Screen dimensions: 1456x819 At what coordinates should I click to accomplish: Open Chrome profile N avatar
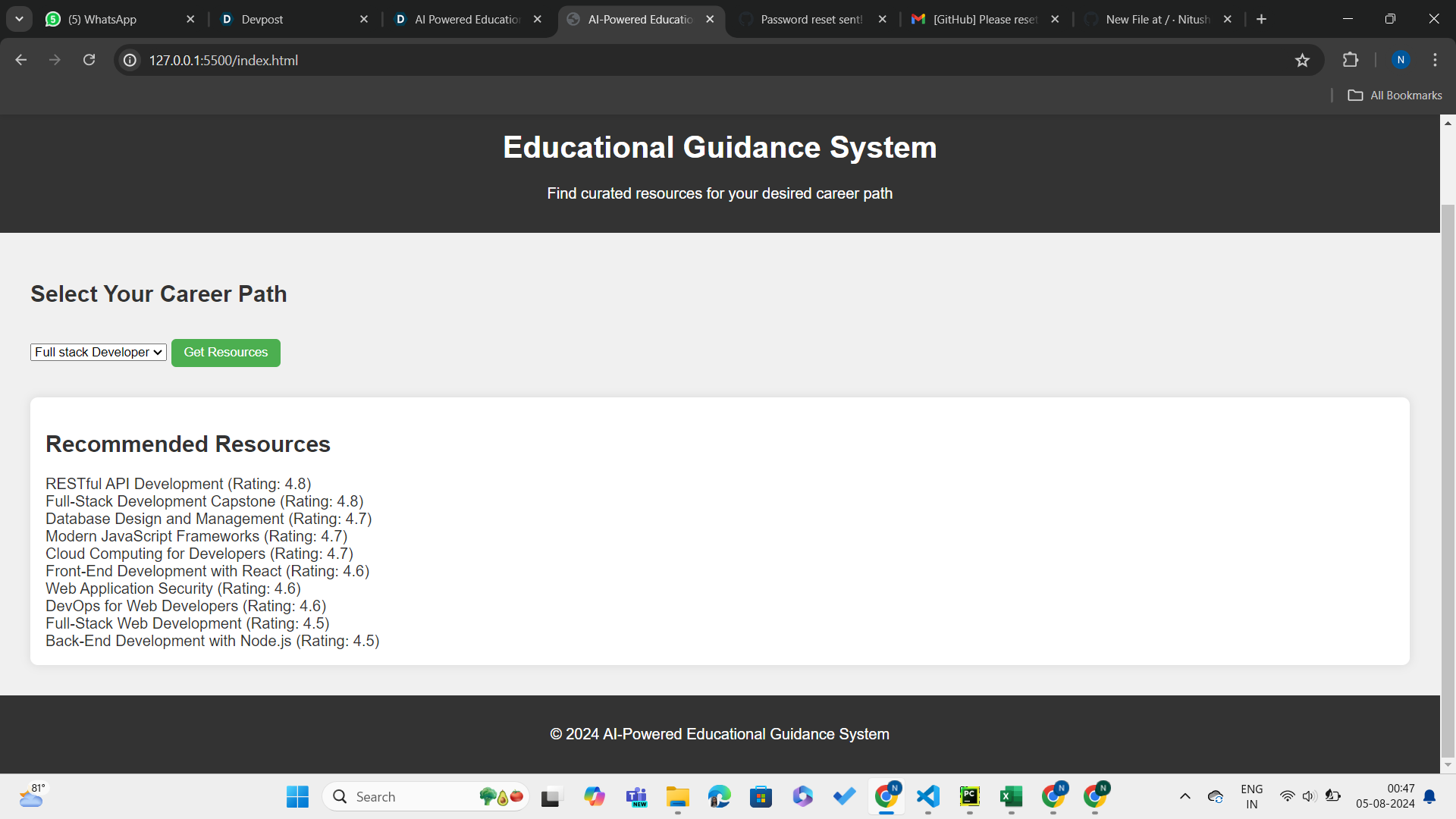1401,60
